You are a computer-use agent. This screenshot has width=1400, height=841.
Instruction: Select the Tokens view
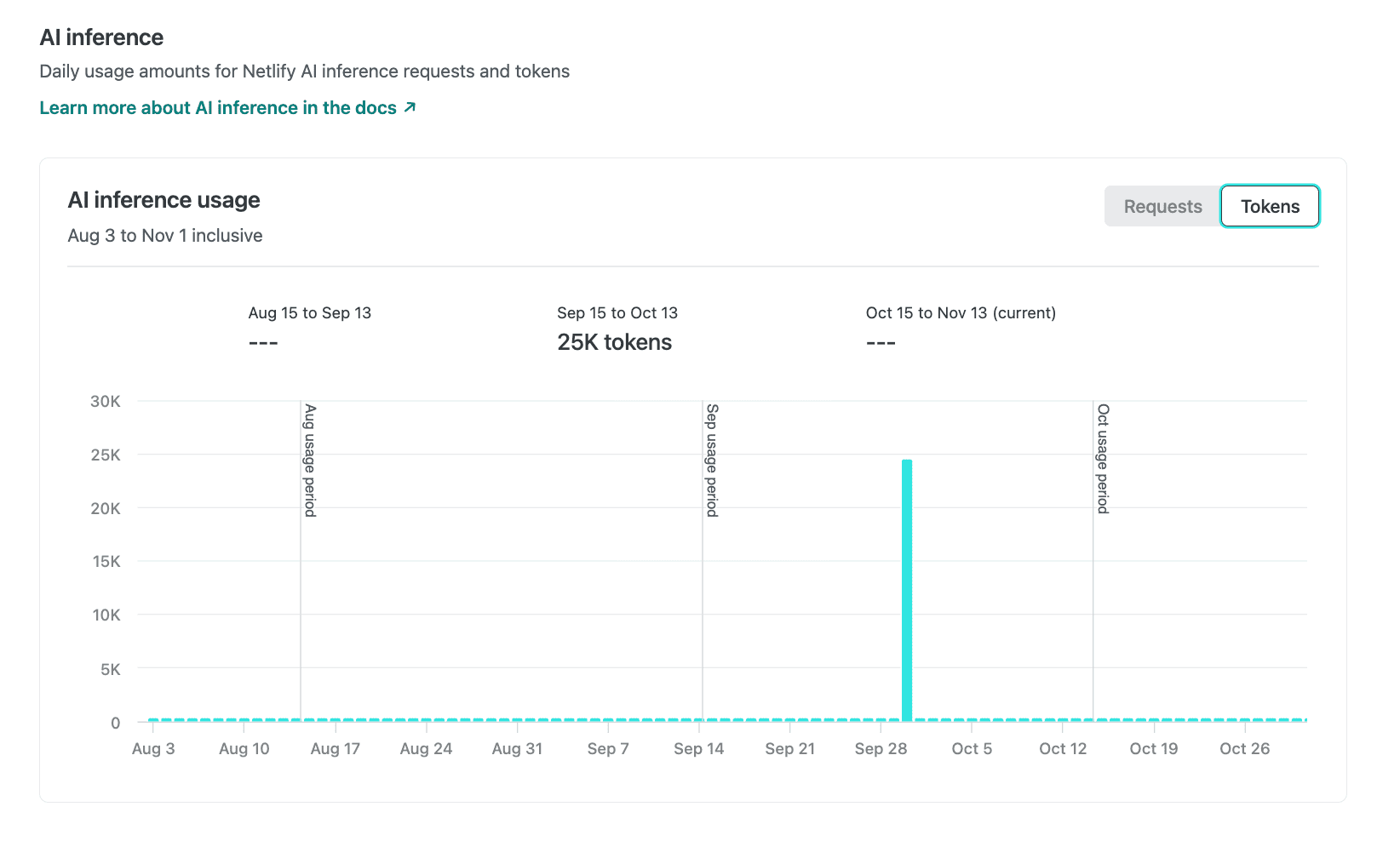[1270, 206]
